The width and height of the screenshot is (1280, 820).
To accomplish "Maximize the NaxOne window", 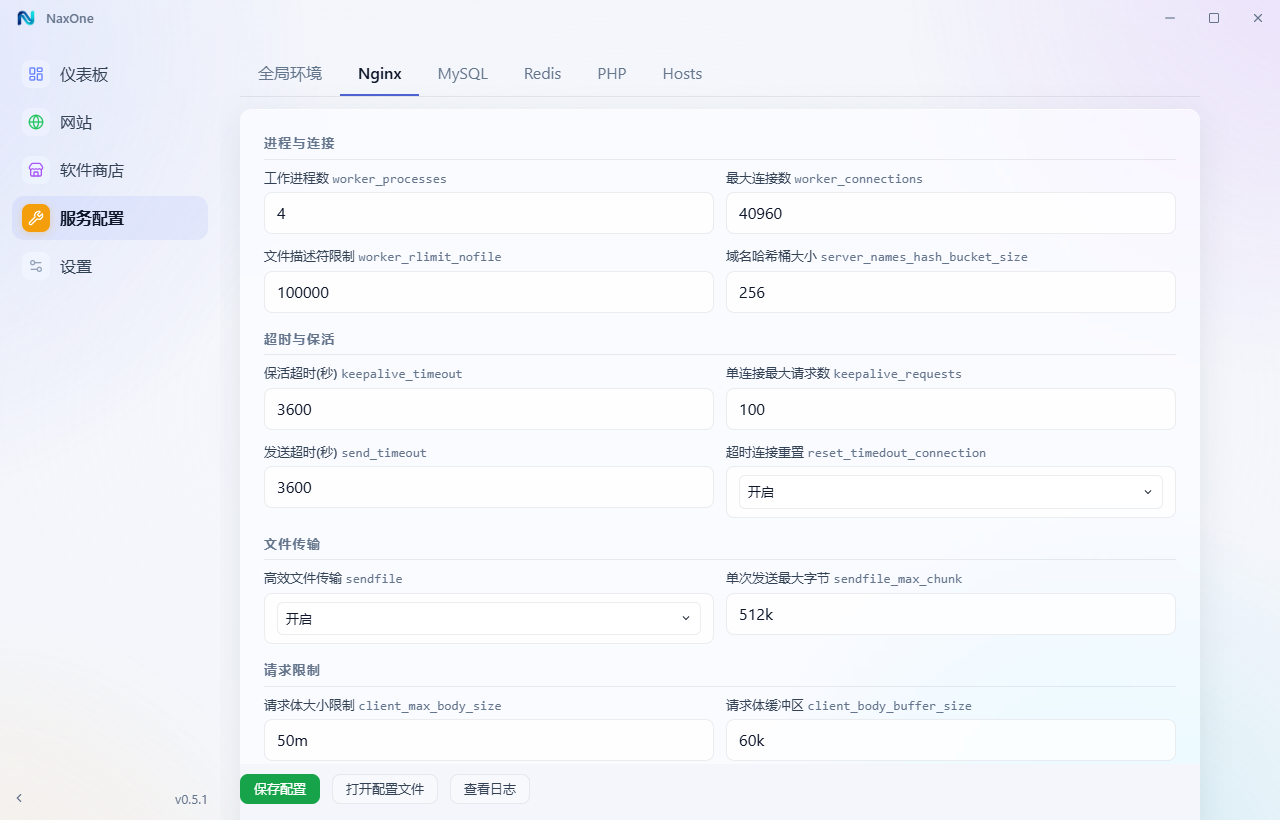I will tap(1214, 18).
